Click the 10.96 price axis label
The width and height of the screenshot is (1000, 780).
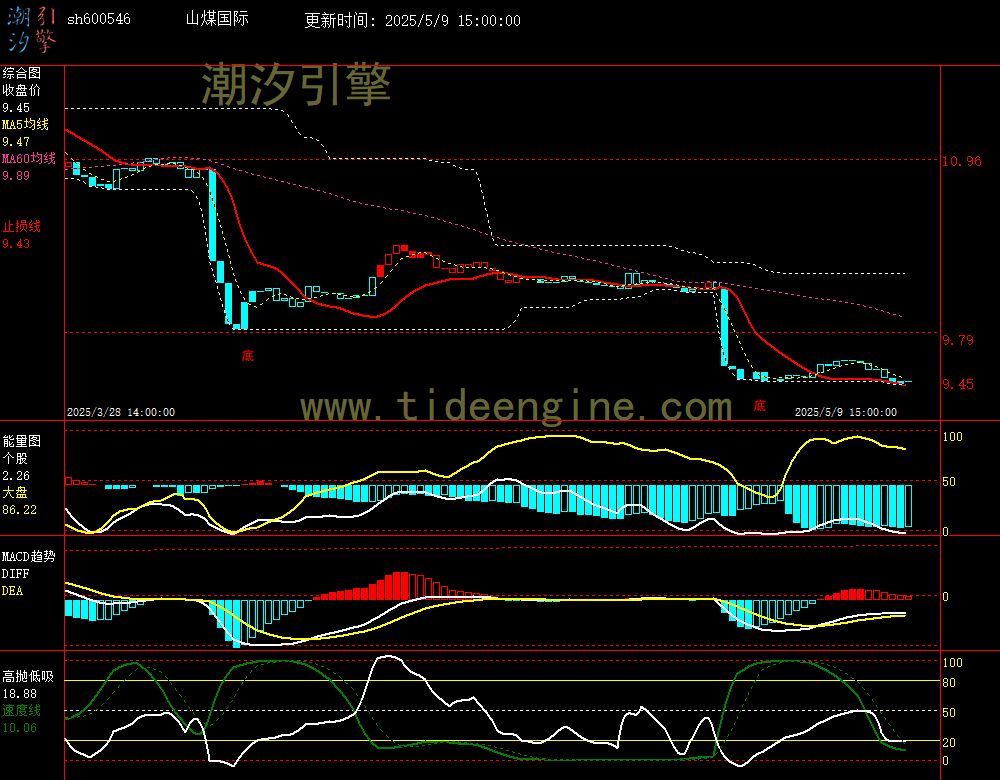tap(962, 161)
